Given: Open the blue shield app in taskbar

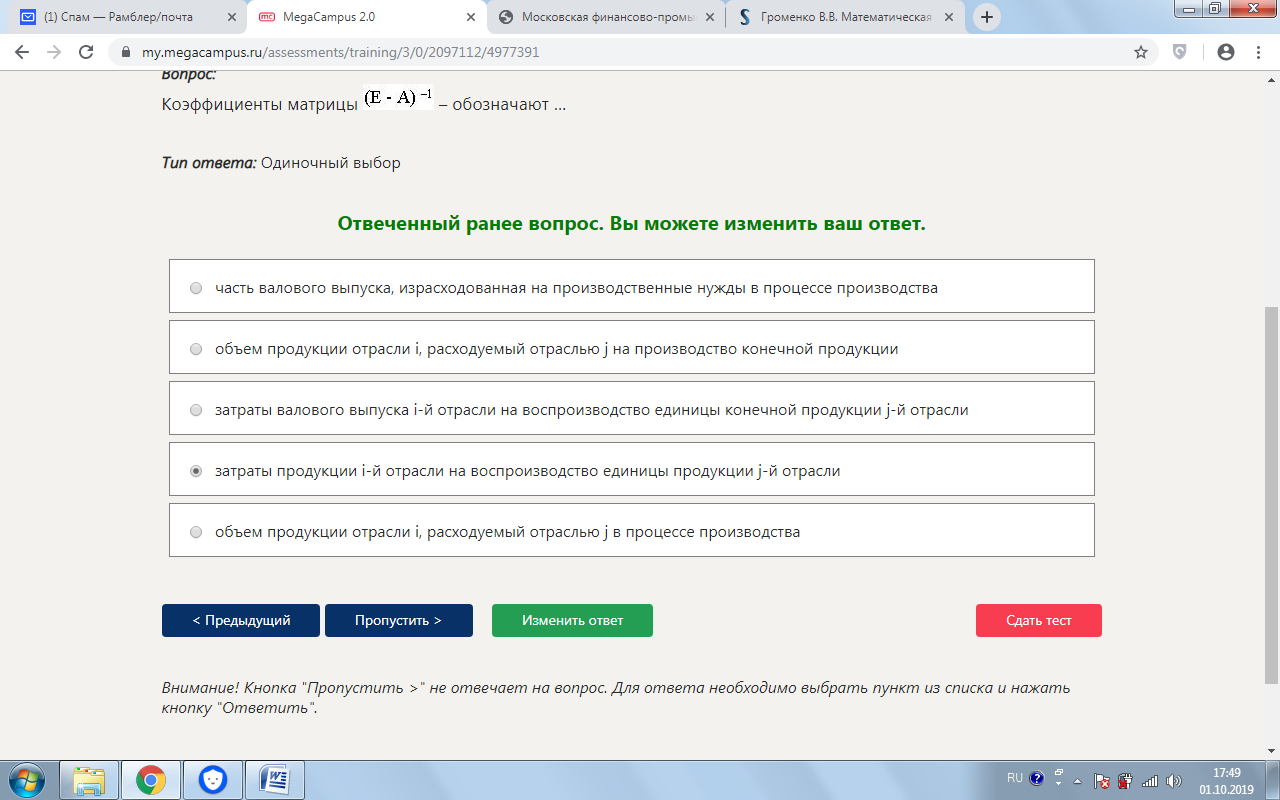Looking at the screenshot, I should (x=213, y=779).
